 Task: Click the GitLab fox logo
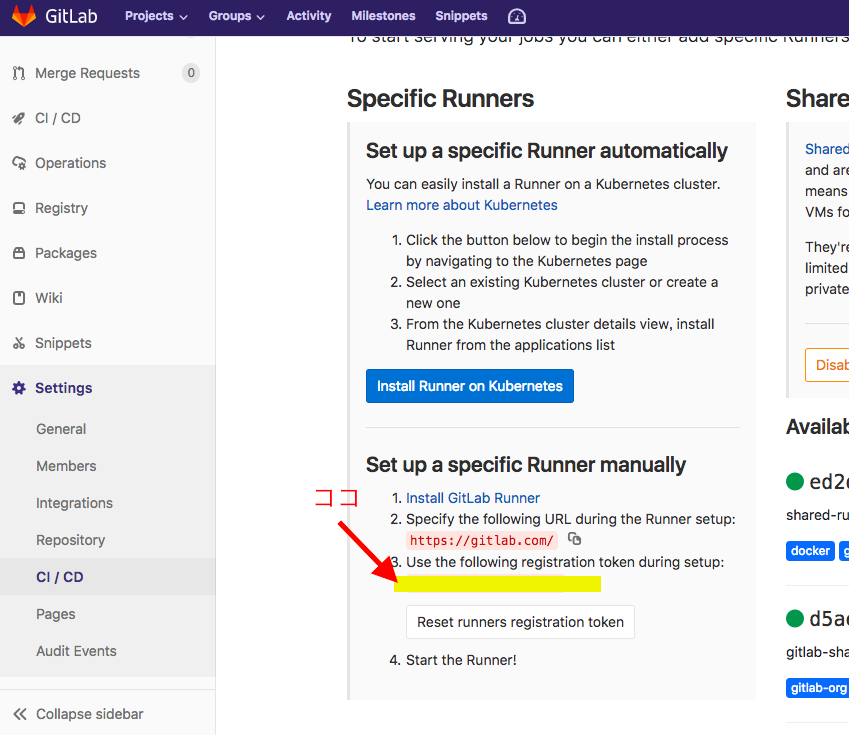point(23,15)
